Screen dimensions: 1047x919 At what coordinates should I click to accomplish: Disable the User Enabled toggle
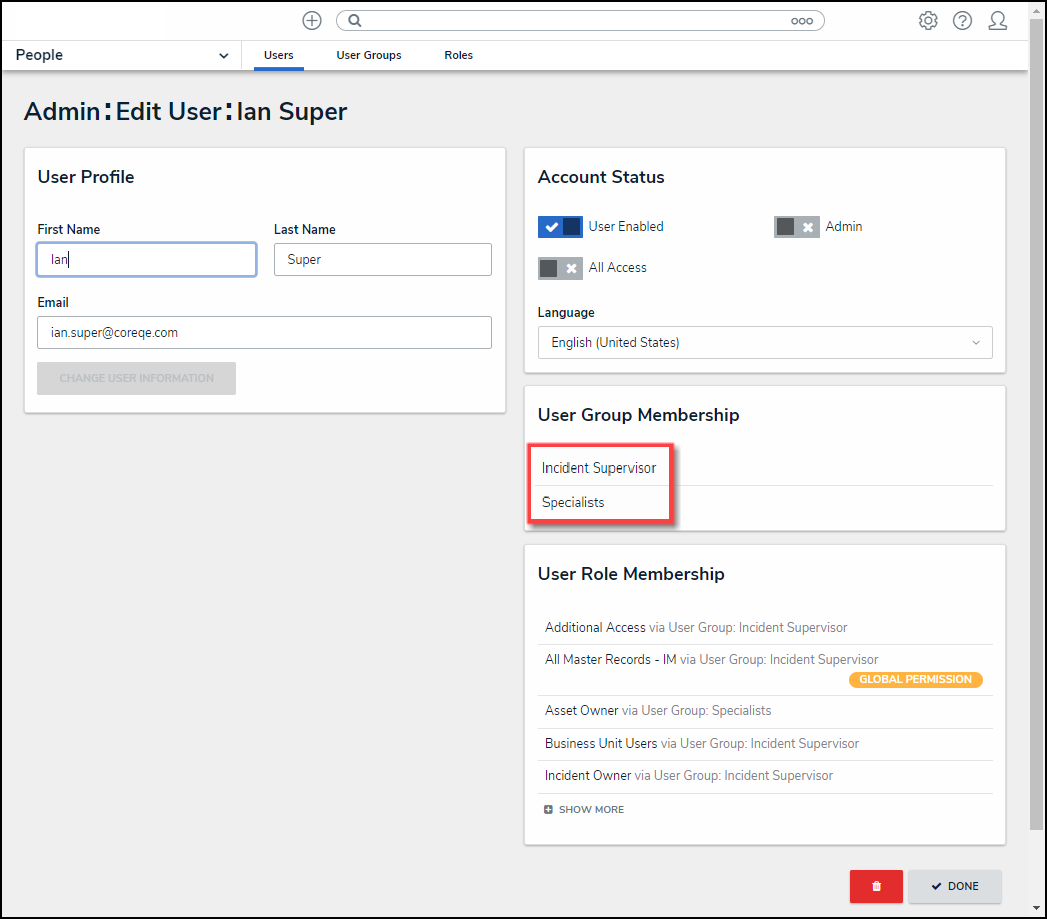pos(560,227)
